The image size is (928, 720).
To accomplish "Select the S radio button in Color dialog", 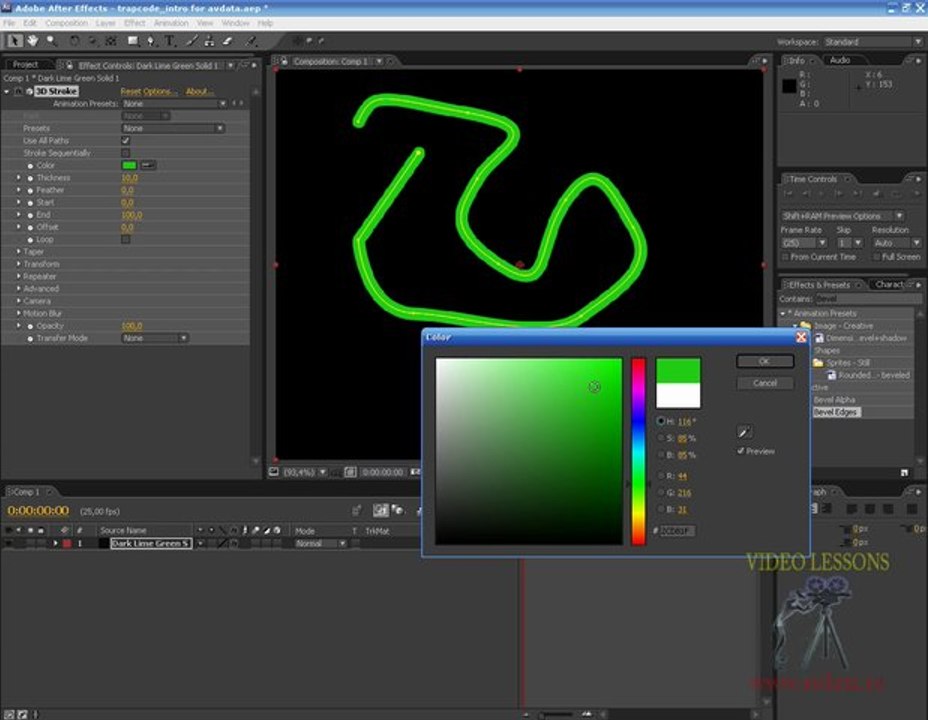I will (661, 438).
